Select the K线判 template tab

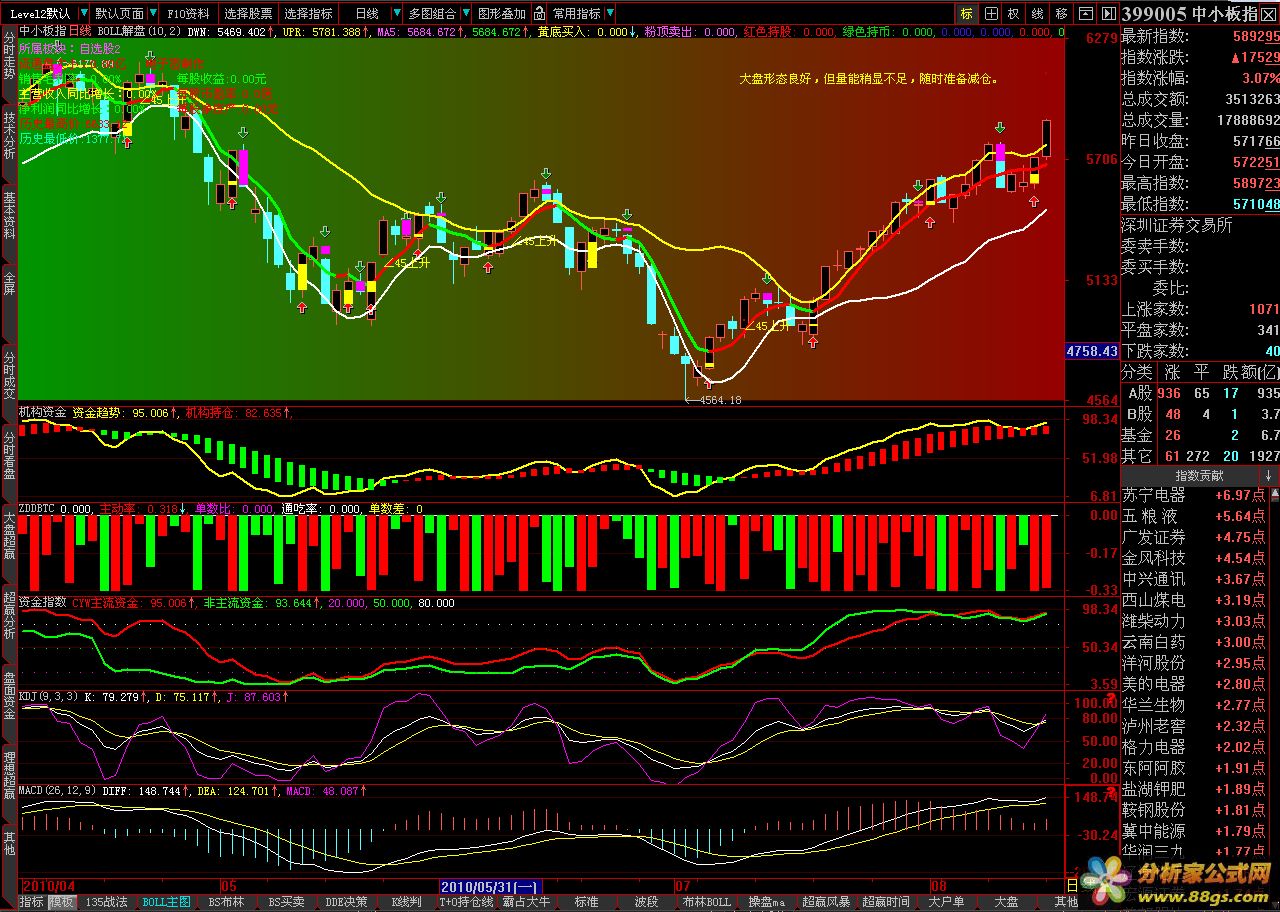click(x=406, y=901)
